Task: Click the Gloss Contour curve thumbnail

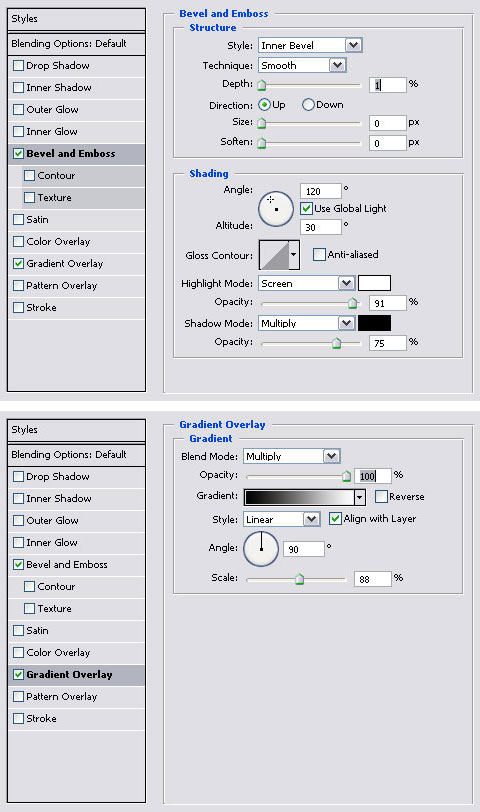Action: tap(274, 255)
